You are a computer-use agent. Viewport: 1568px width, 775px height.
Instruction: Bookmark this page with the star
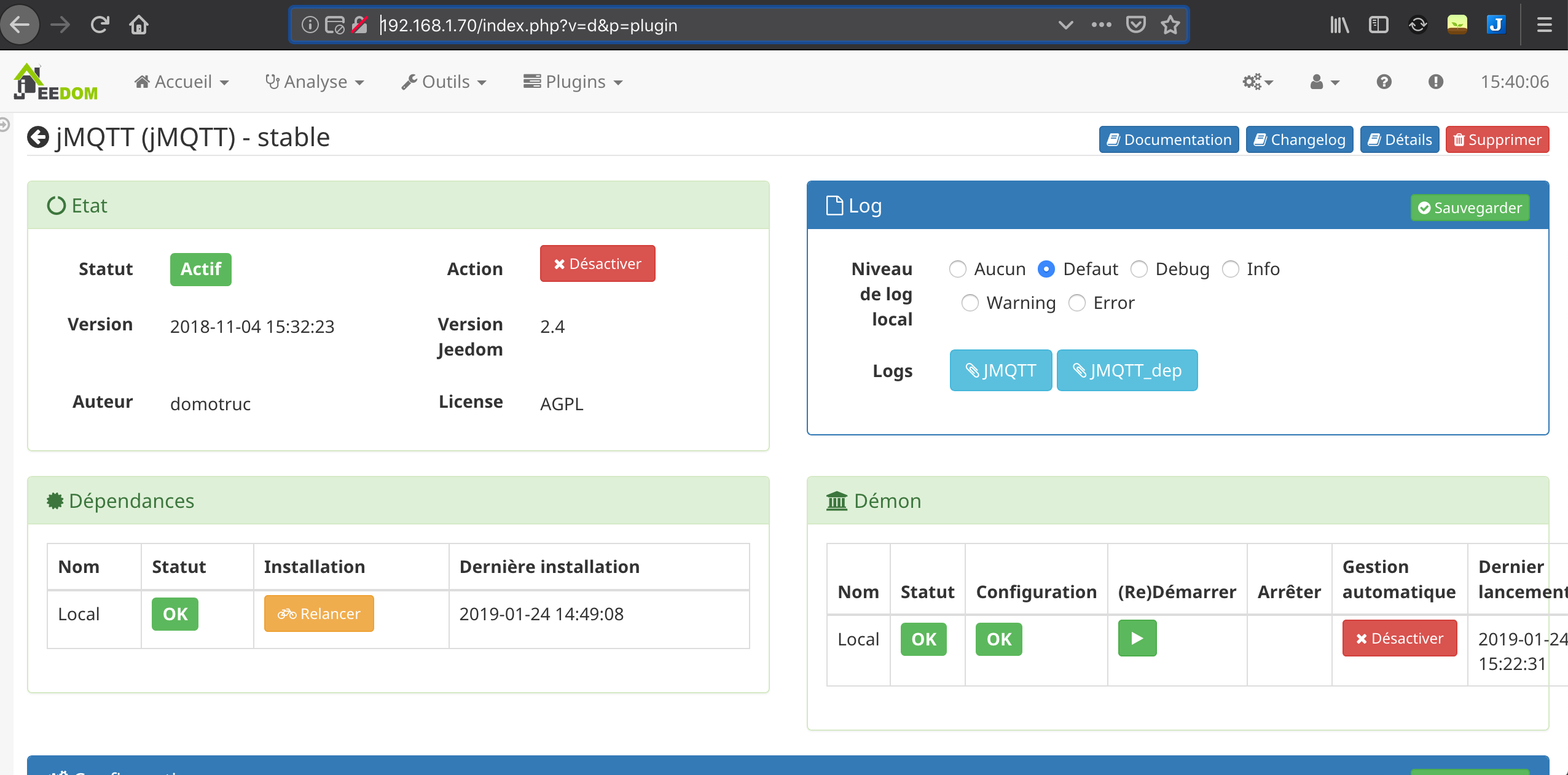pyautogui.click(x=1170, y=25)
